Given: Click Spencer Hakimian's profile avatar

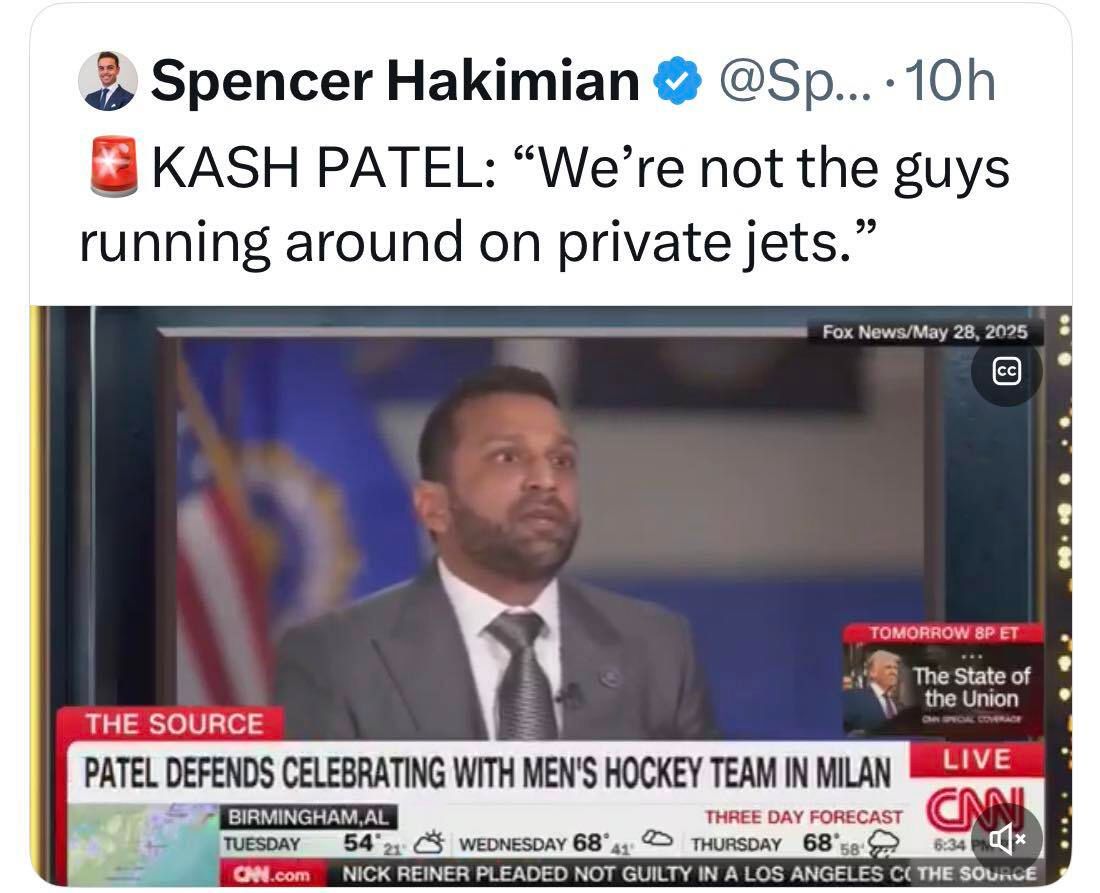Looking at the screenshot, I should 107,81.
